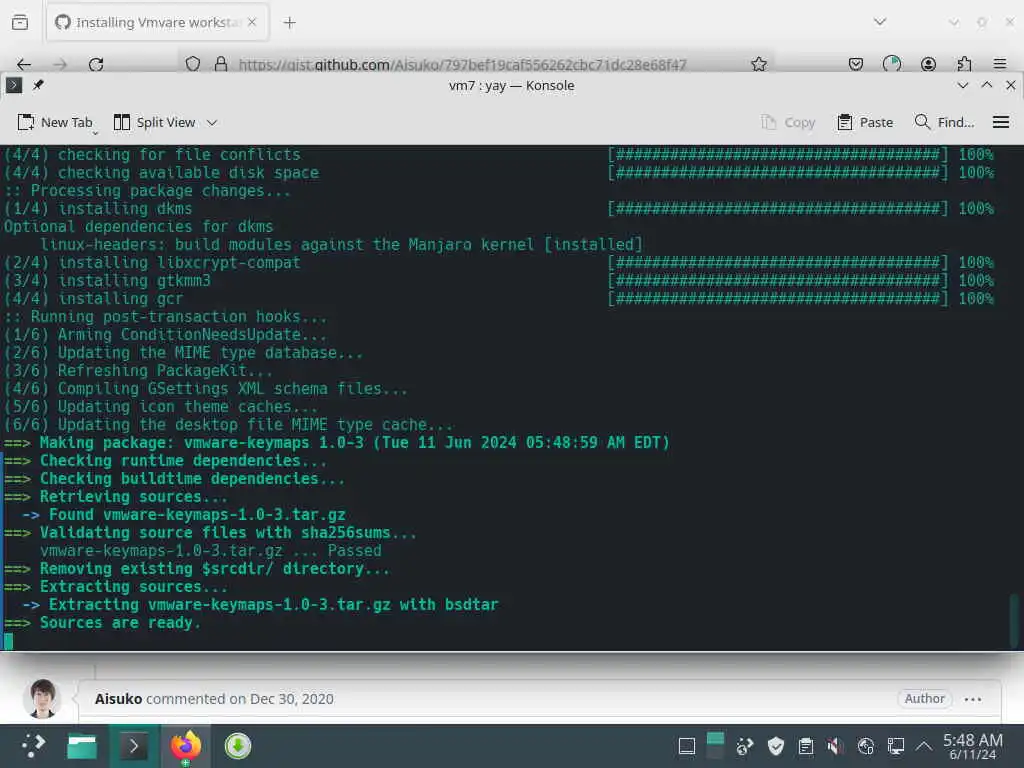The image size is (1024, 768).
Task: Open the clipboard tray icon
Action: (x=806, y=746)
